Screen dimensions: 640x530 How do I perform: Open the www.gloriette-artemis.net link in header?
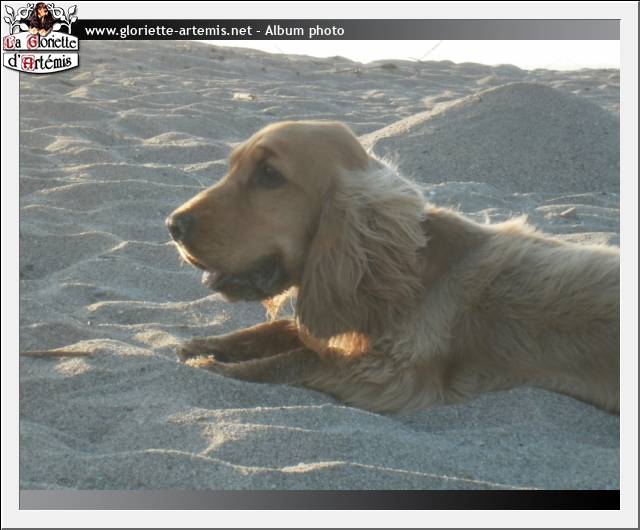point(167,31)
